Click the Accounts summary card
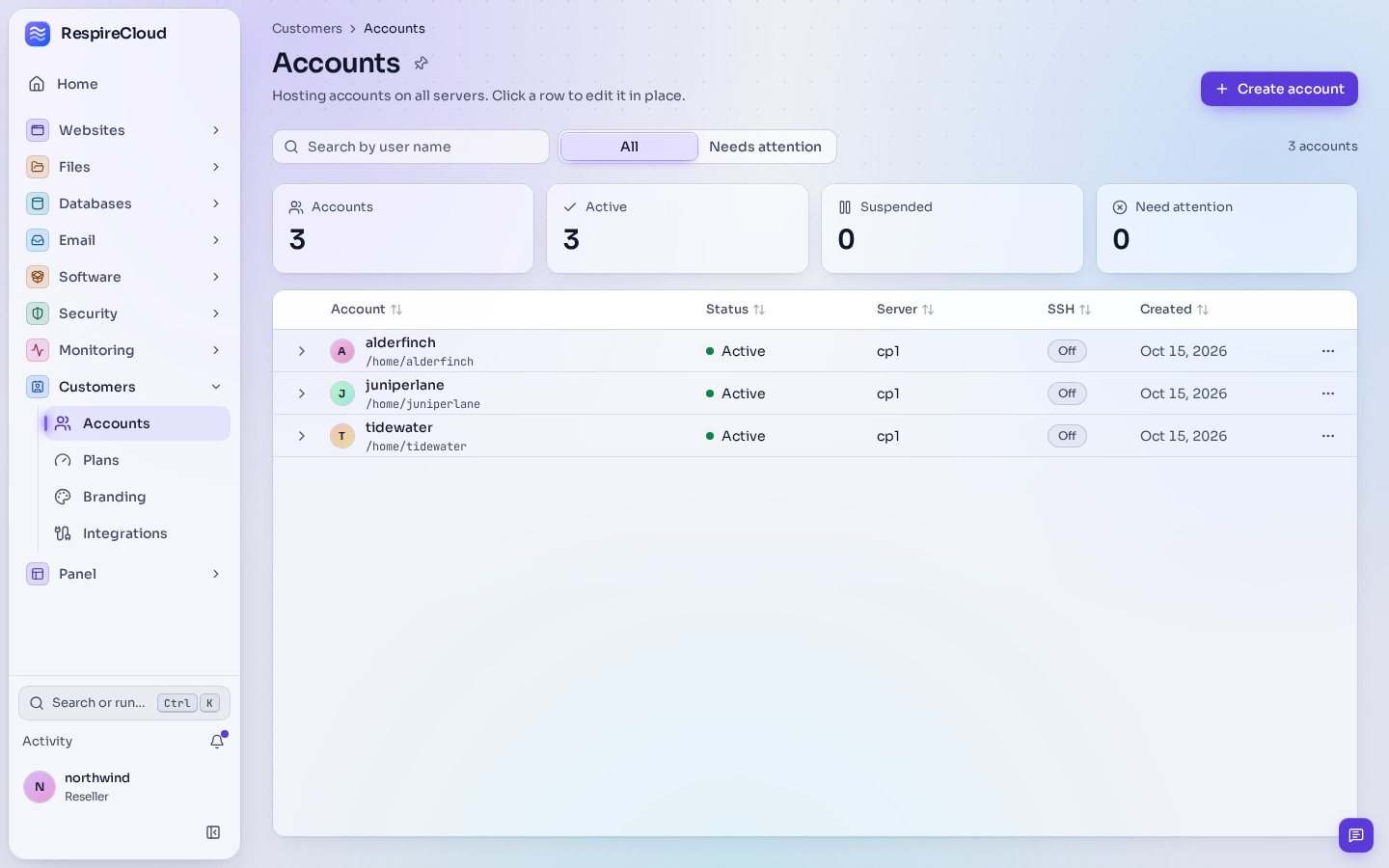Image resolution: width=1389 pixels, height=868 pixels. coord(403,229)
